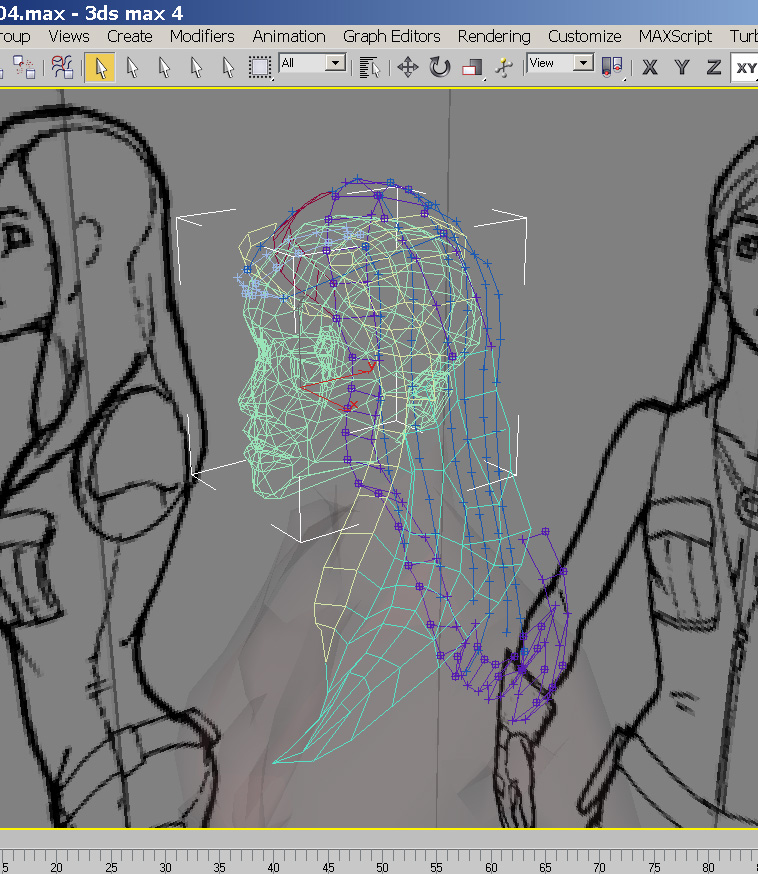Viewport: 758px width, 874px height.
Task: Pick the Select and Scale tool
Action: pyautogui.click(x=471, y=68)
